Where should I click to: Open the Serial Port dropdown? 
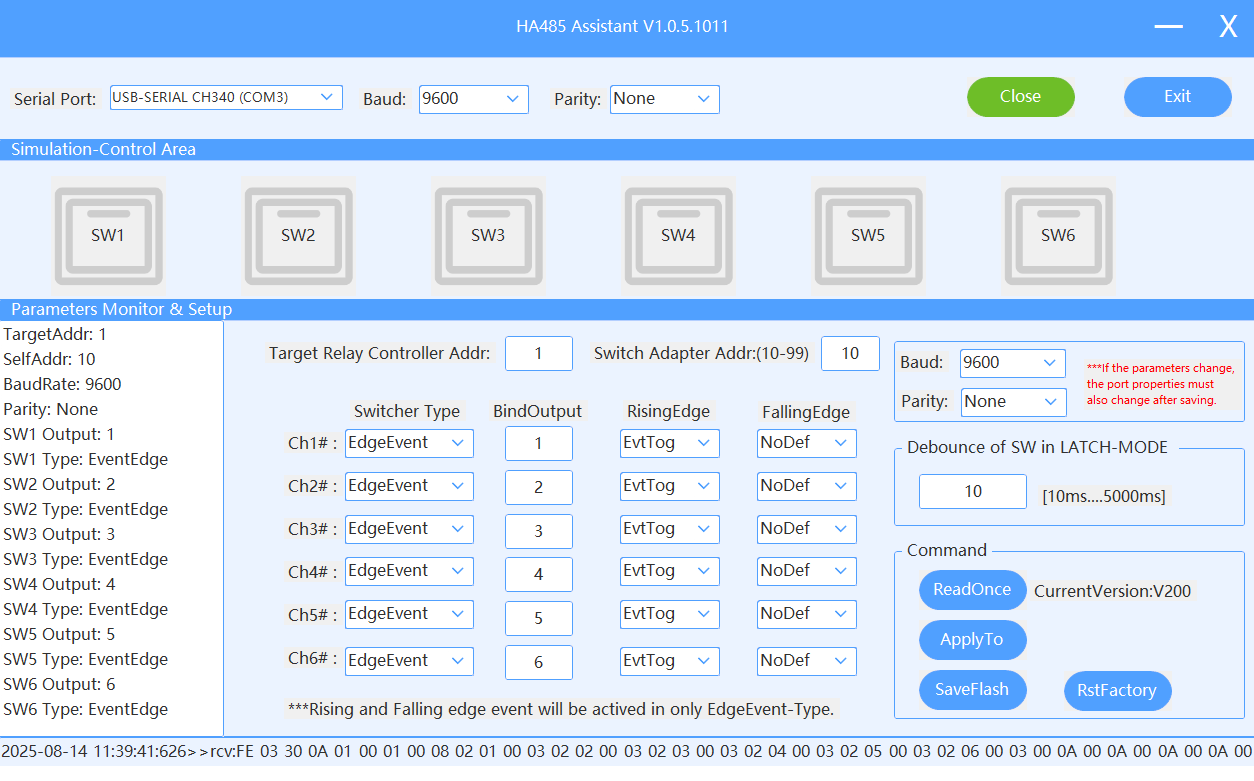[x=226, y=97]
